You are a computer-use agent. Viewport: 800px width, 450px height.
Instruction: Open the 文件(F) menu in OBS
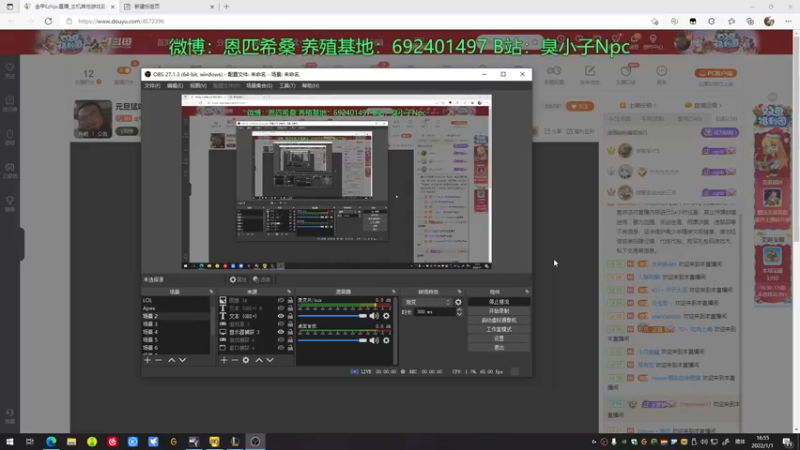click(x=152, y=86)
